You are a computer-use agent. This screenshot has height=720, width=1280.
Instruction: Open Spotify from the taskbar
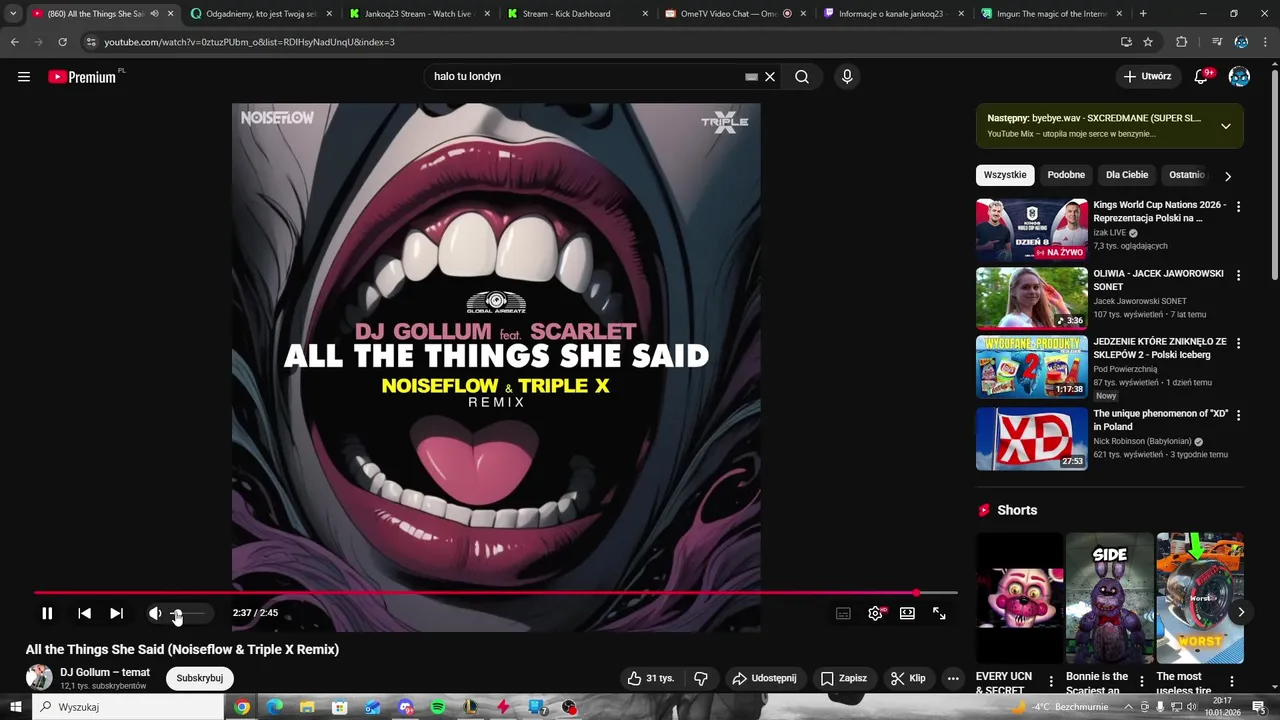click(x=438, y=707)
